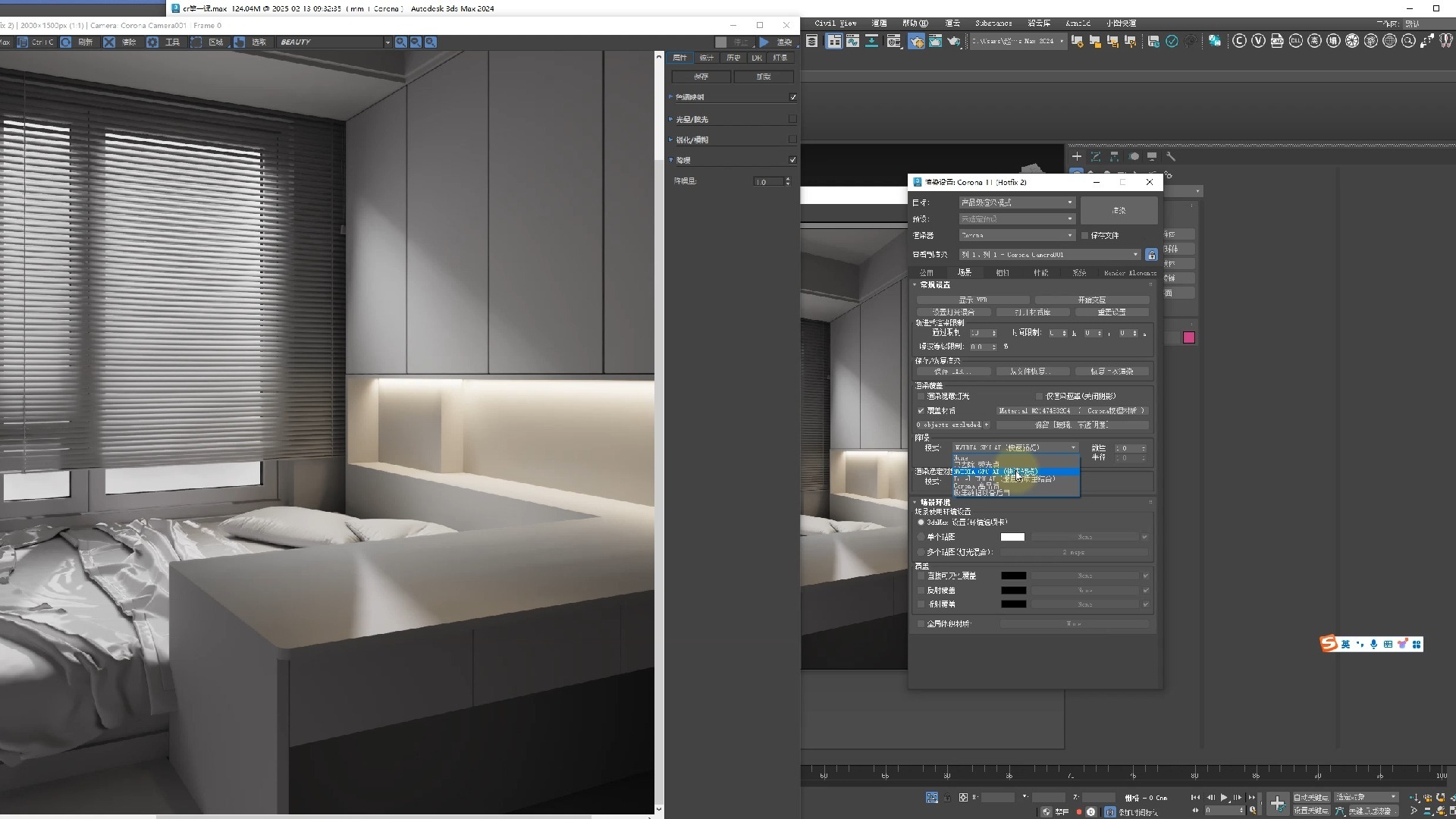The height and width of the screenshot is (819, 1456).
Task: Click the 显示 VFB button
Action: pos(973,300)
